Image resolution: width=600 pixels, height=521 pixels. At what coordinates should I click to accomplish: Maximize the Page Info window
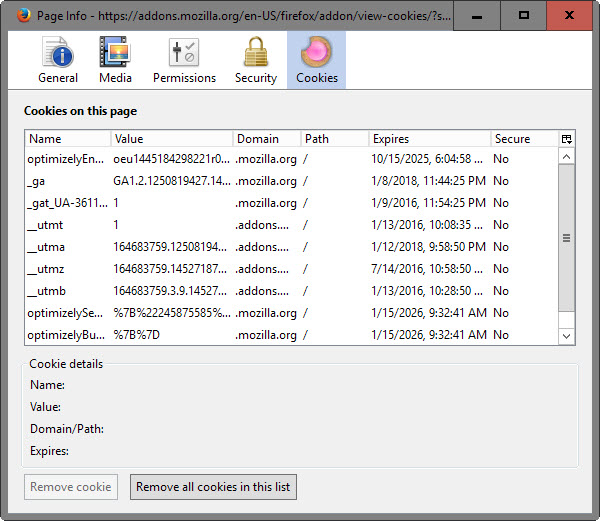pos(523,16)
